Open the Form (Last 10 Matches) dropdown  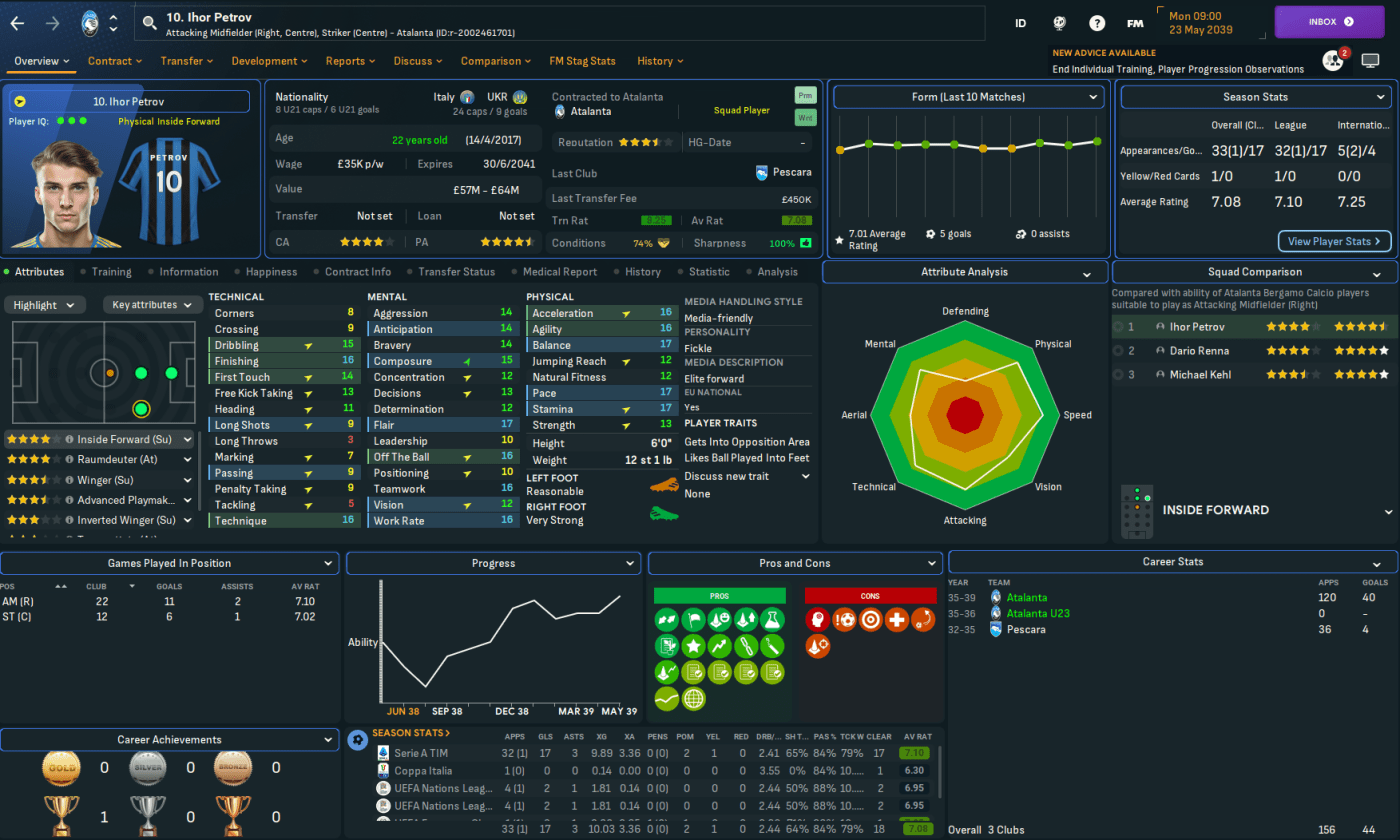point(967,97)
